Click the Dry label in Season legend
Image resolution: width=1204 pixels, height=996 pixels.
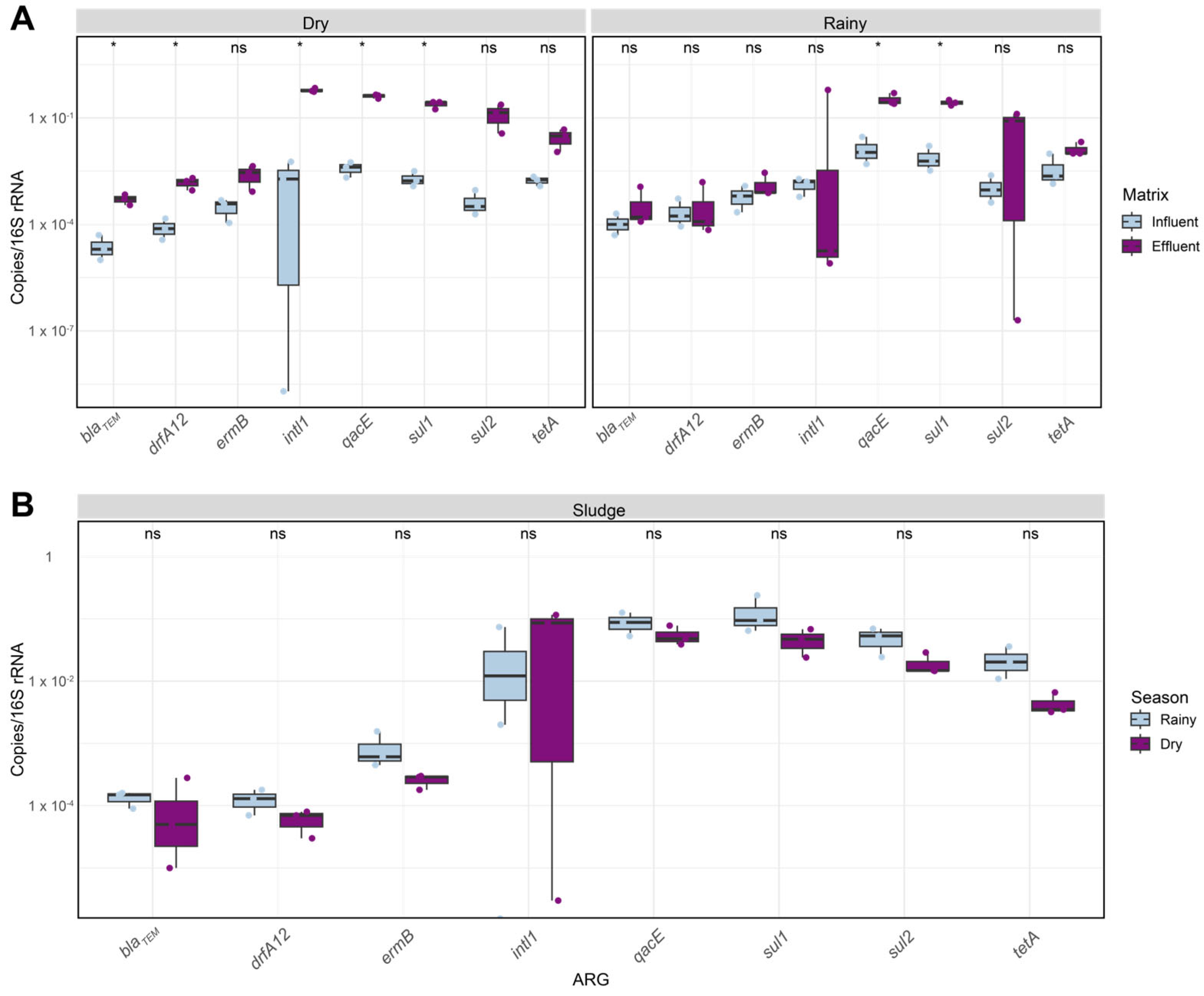(1171, 744)
